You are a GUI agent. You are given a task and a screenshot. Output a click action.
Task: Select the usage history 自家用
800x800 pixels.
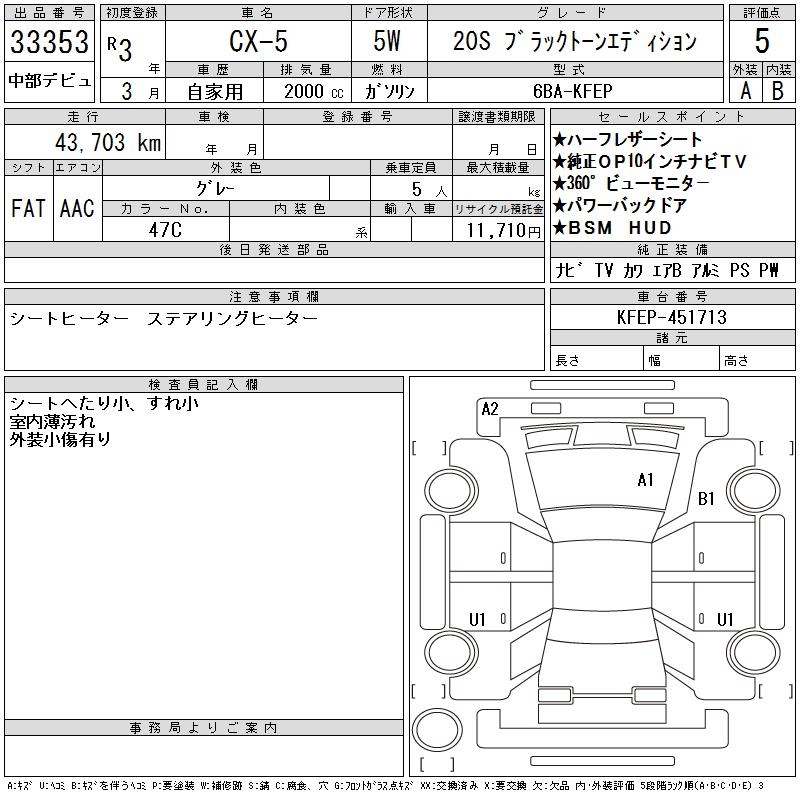pos(215,92)
